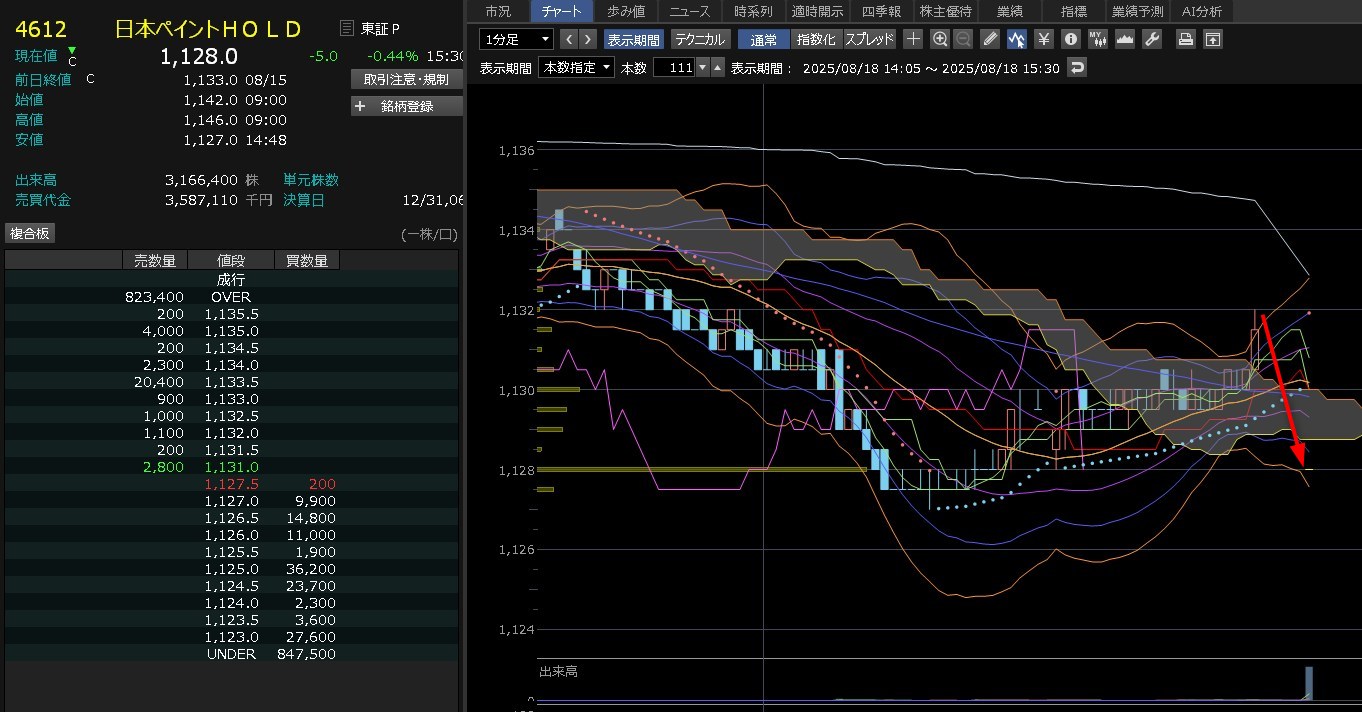The image size is (1362, 712).
Task: Click the area chart icon
Action: pyautogui.click(x=1125, y=39)
